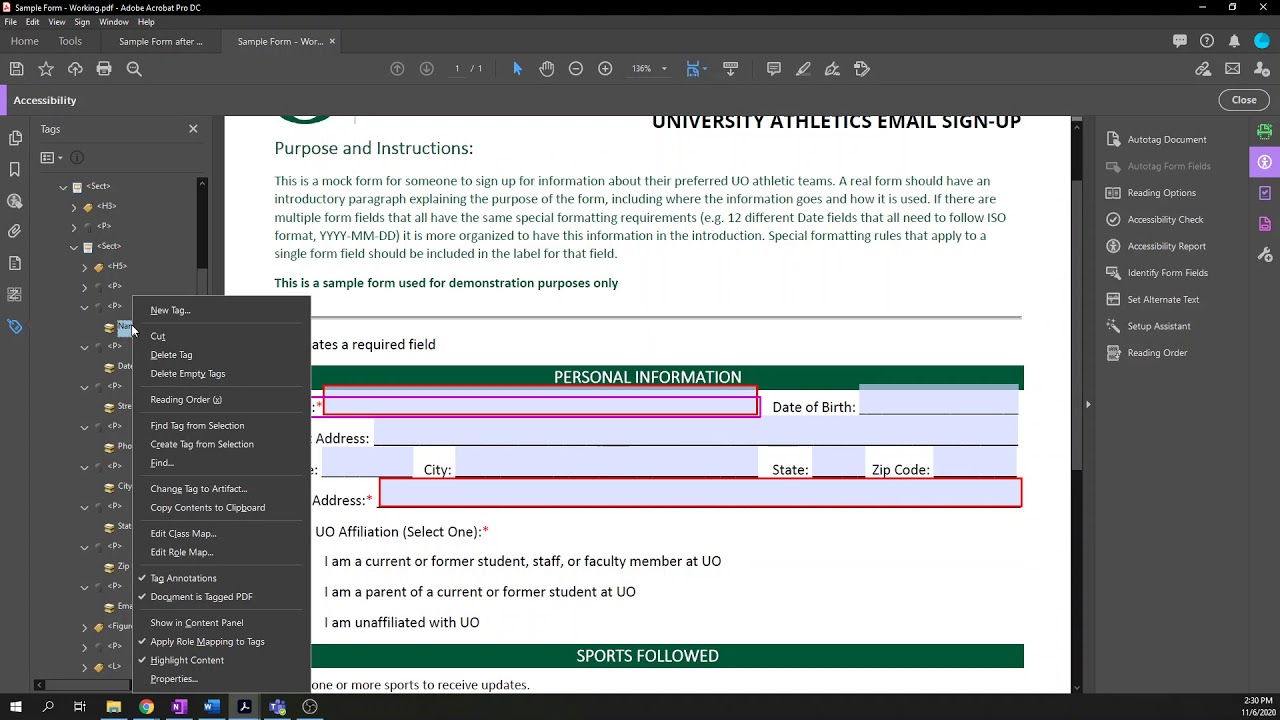Open the Window menu
Image resolution: width=1280 pixels, height=720 pixels.
(113, 22)
